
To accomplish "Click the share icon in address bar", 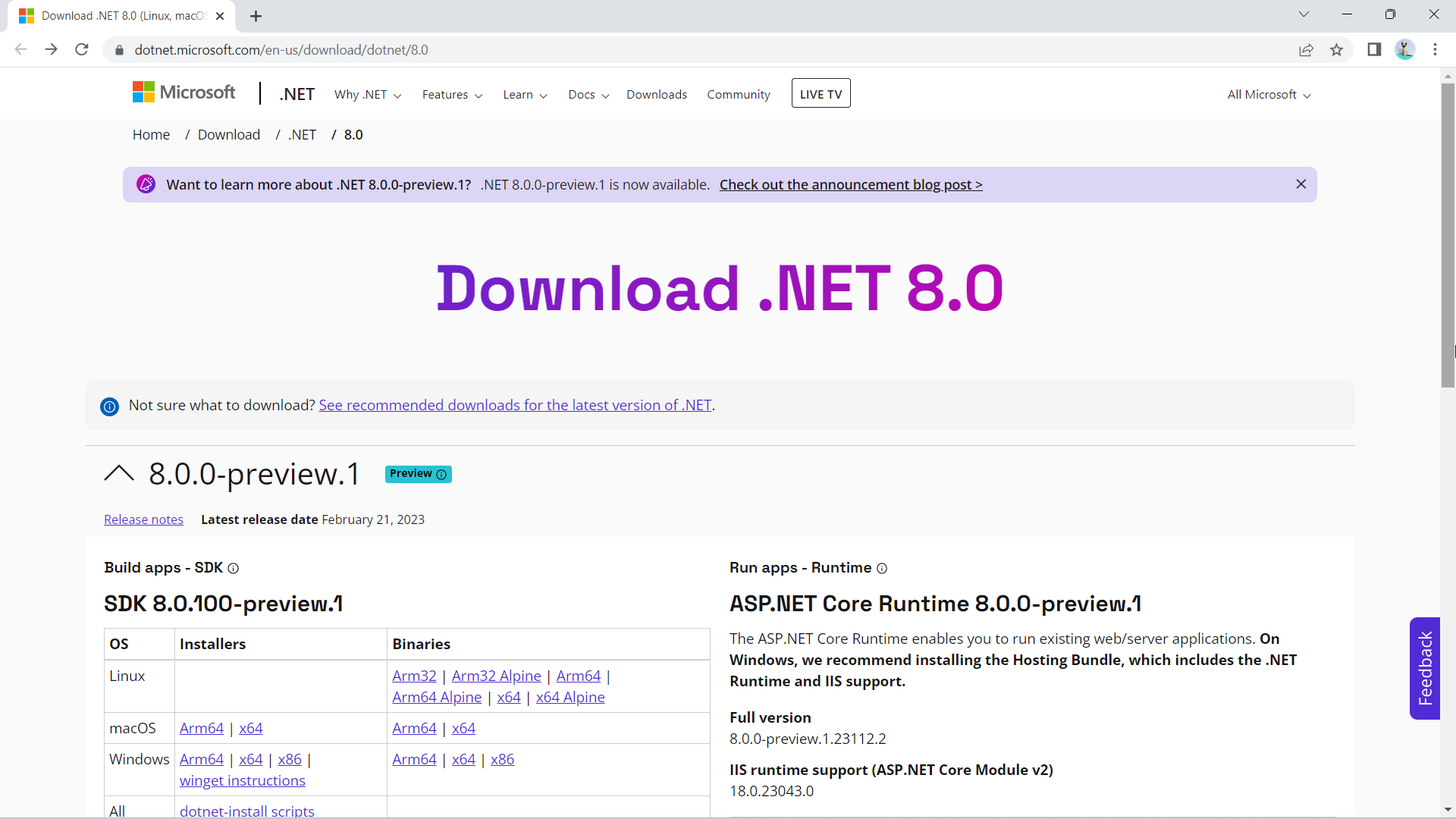I will pos(1307,49).
